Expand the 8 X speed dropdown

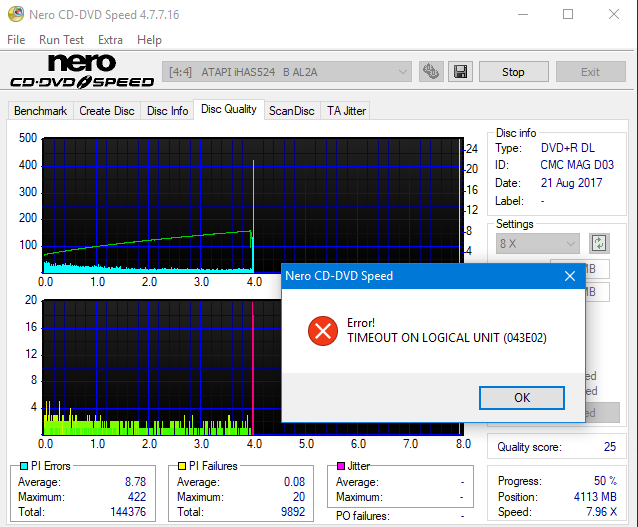(537, 243)
